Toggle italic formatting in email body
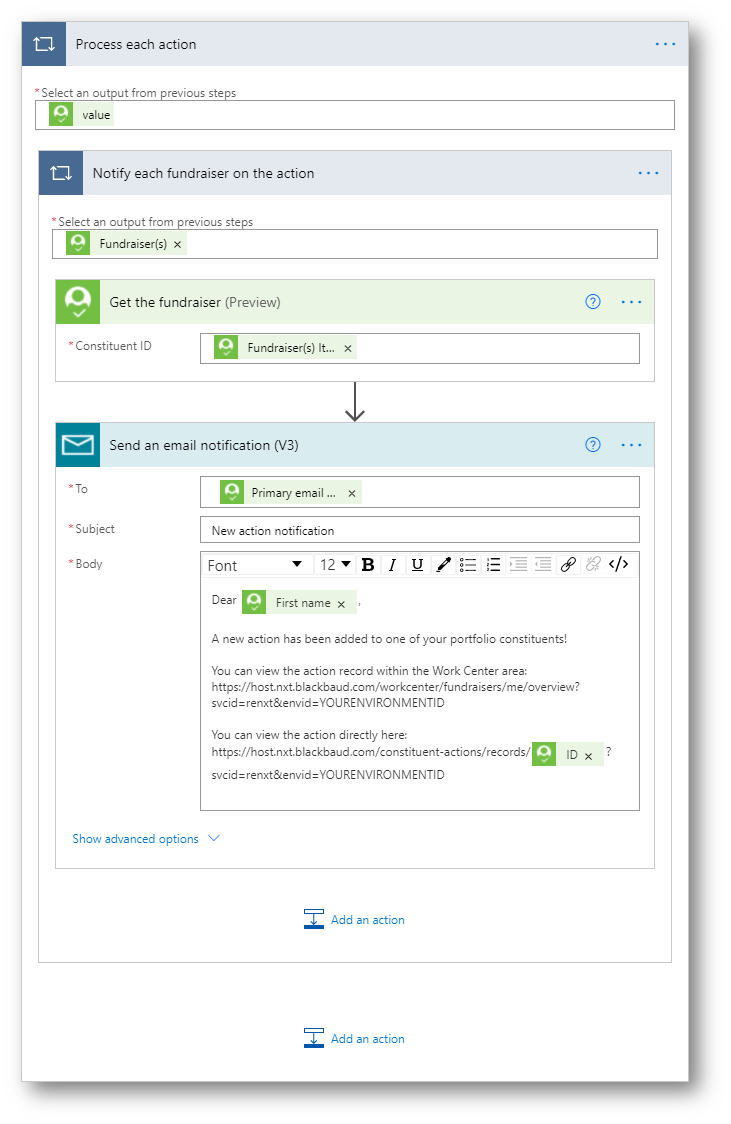The height and width of the screenshot is (1124, 731). click(x=392, y=565)
